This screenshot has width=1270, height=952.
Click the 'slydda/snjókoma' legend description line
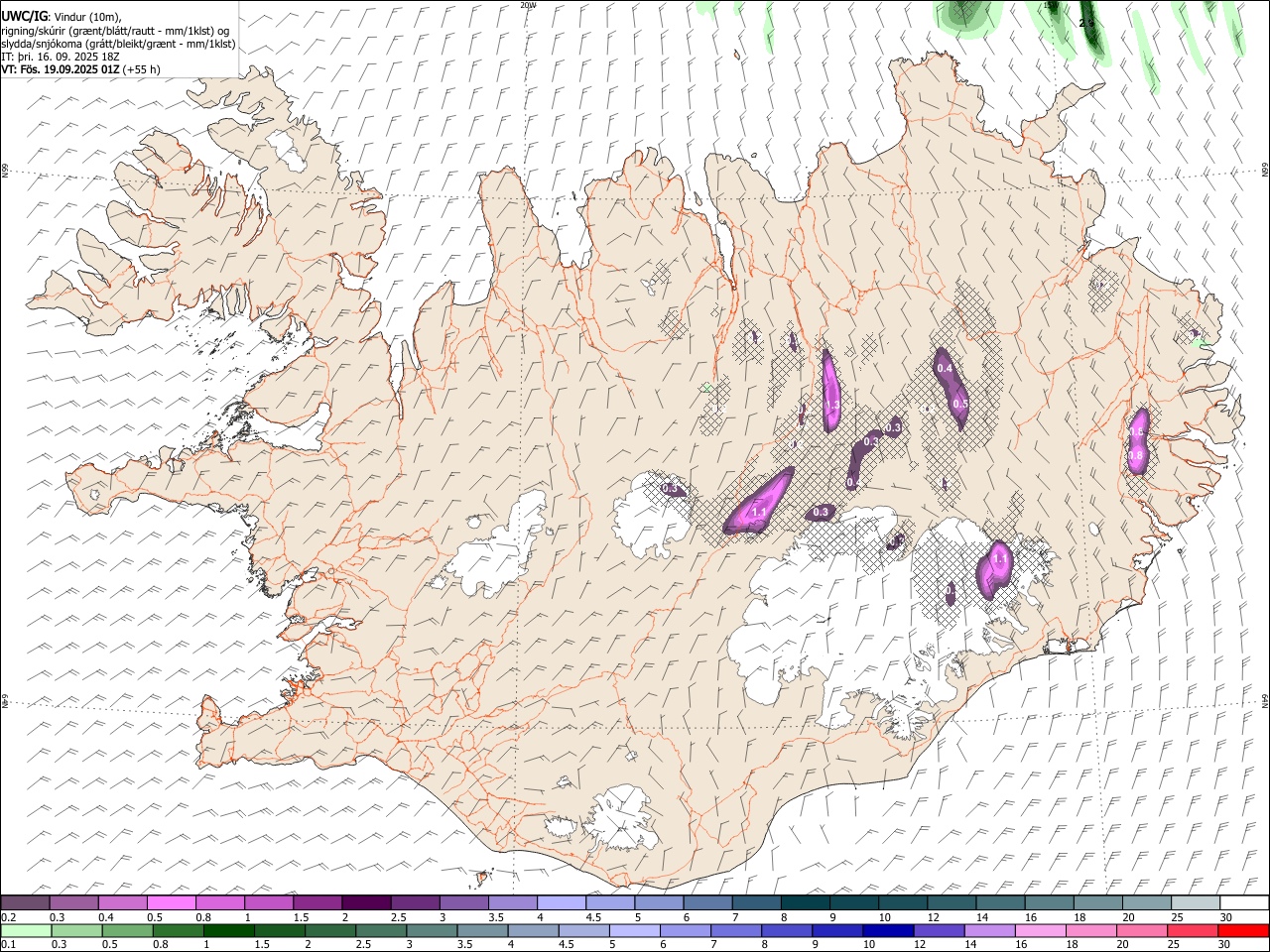[118, 44]
